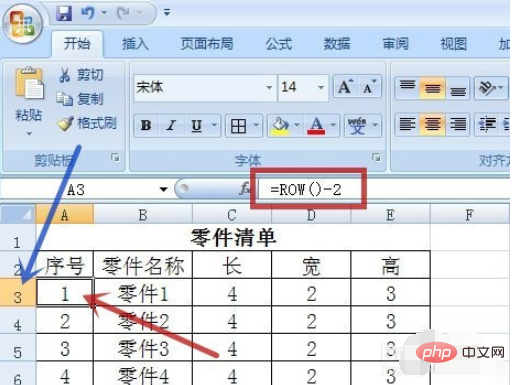The height and width of the screenshot is (385, 515).
Task: Open the Undo history dropdown arrow
Action: tap(104, 13)
